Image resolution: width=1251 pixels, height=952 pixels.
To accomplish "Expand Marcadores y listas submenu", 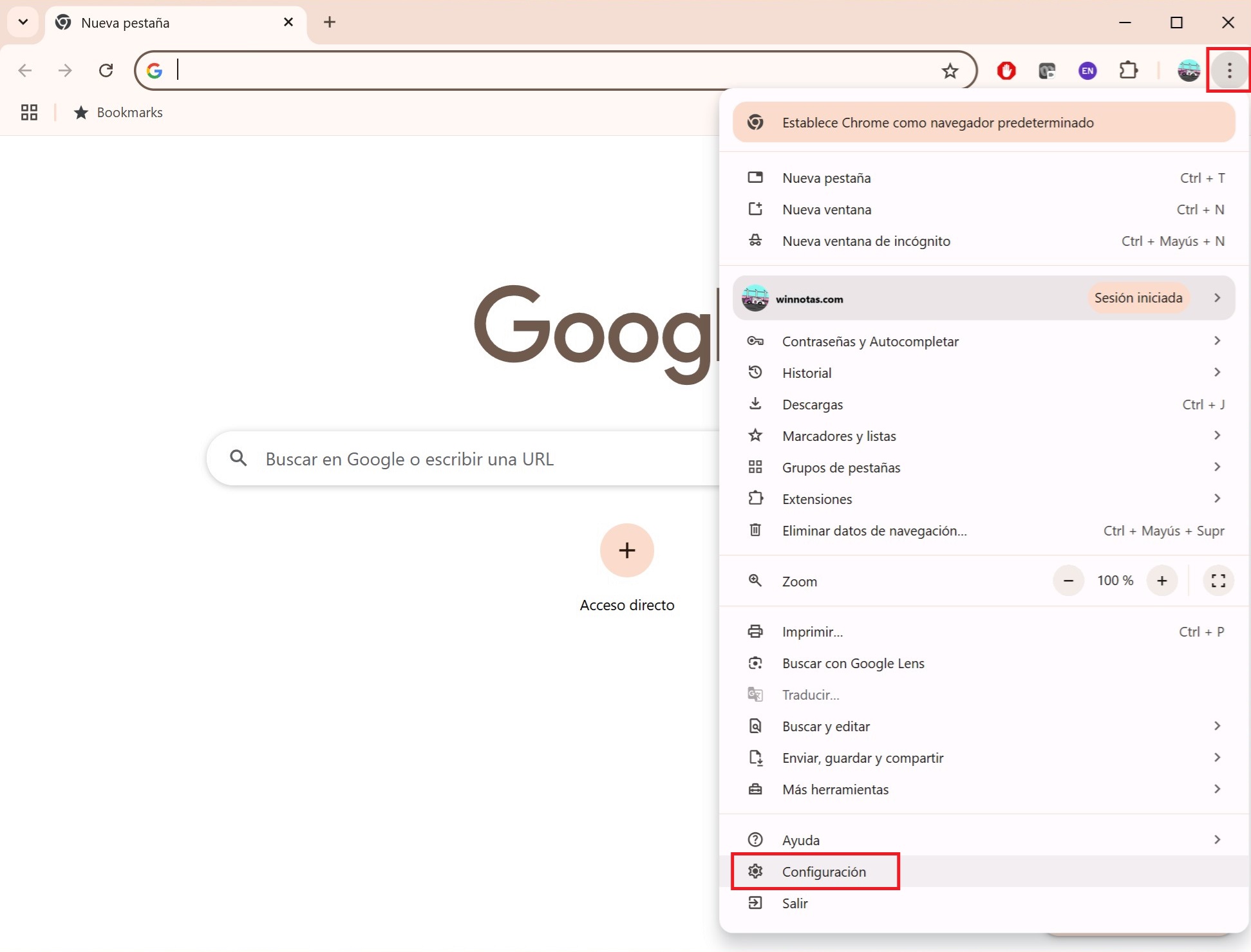I will (x=984, y=436).
